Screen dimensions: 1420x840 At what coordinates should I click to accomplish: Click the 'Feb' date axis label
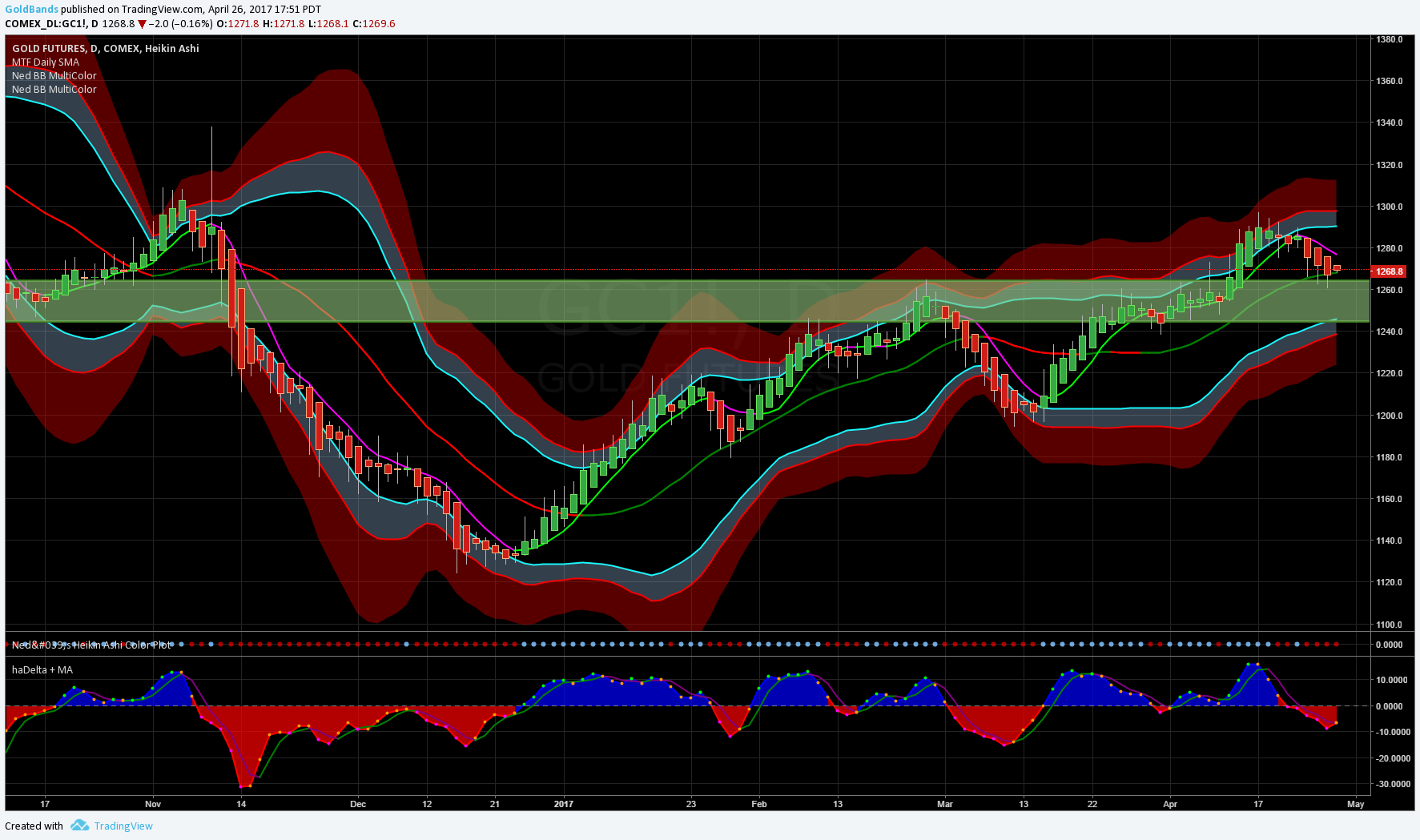(x=759, y=804)
